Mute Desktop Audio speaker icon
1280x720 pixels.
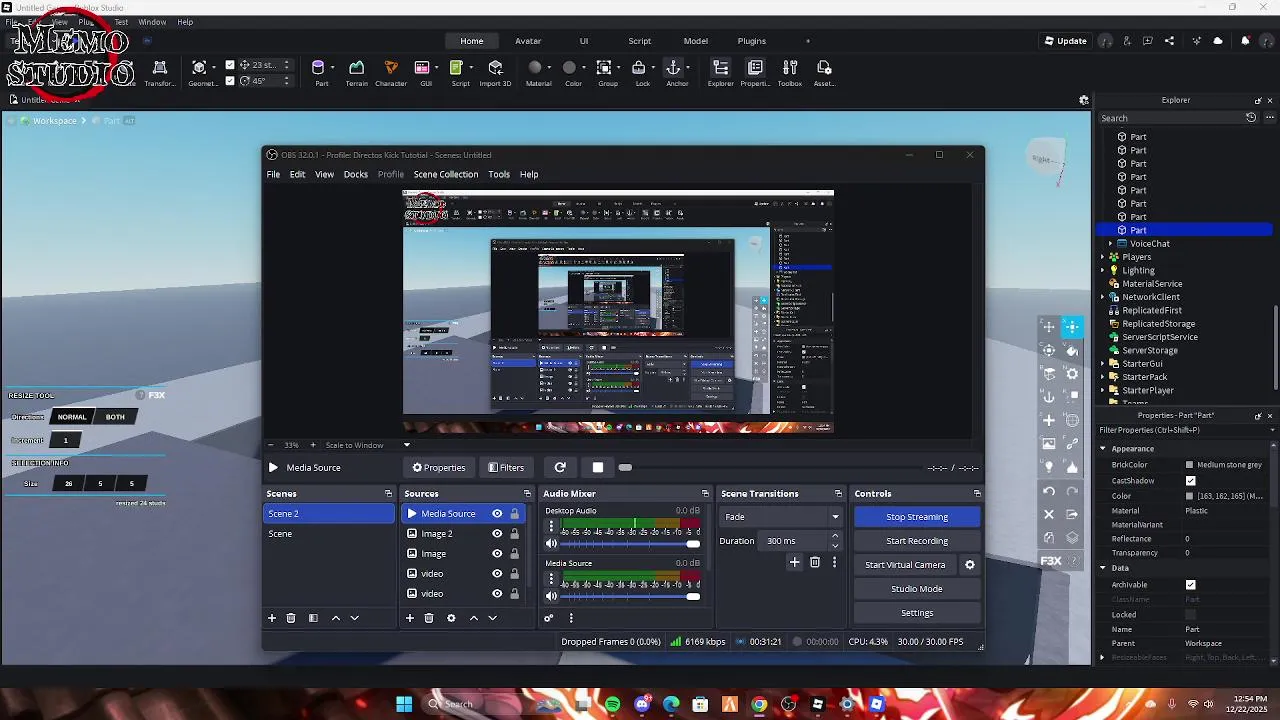(551, 544)
